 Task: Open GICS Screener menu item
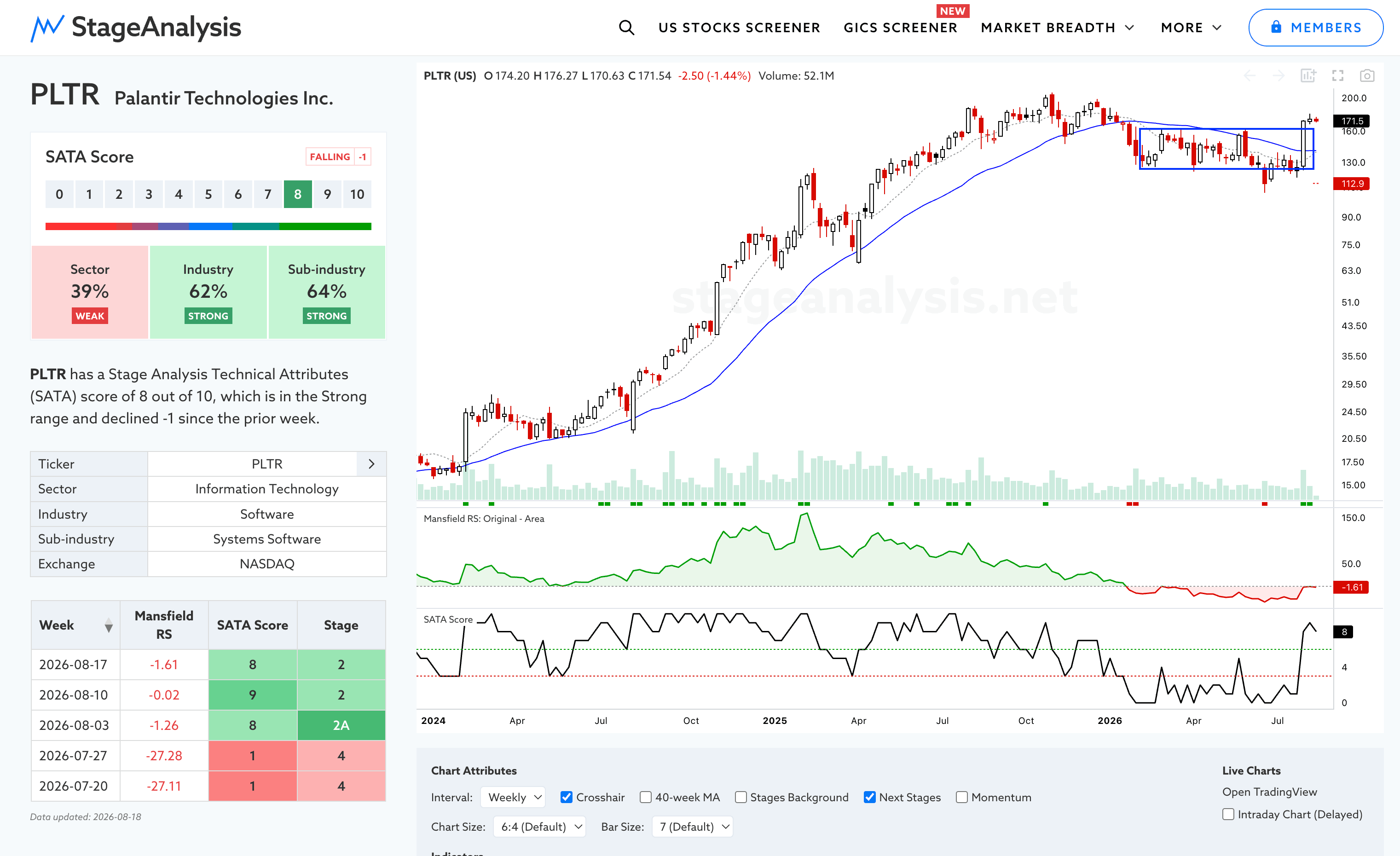(901, 27)
